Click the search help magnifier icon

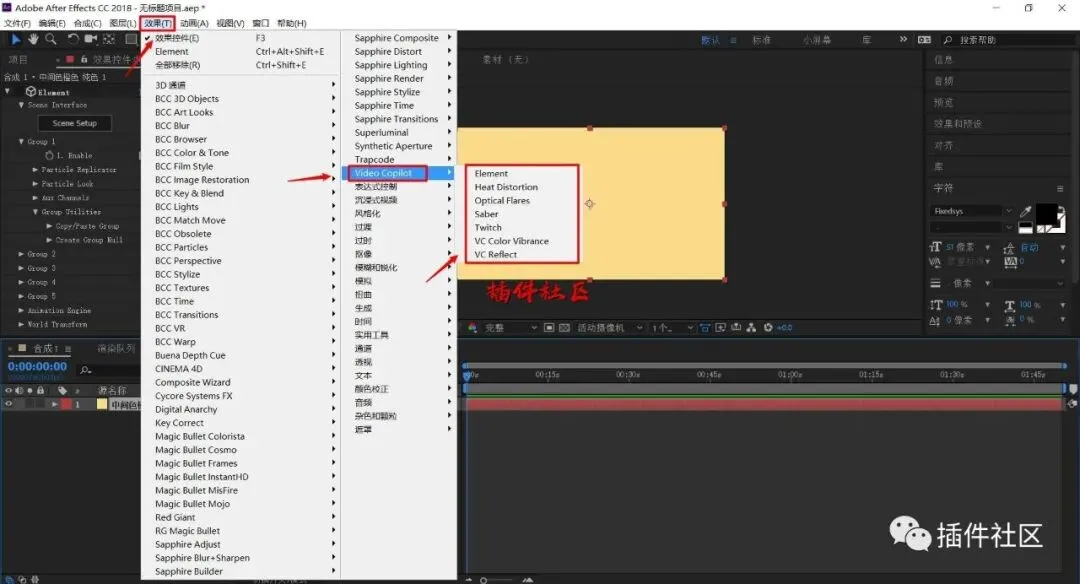(948, 40)
